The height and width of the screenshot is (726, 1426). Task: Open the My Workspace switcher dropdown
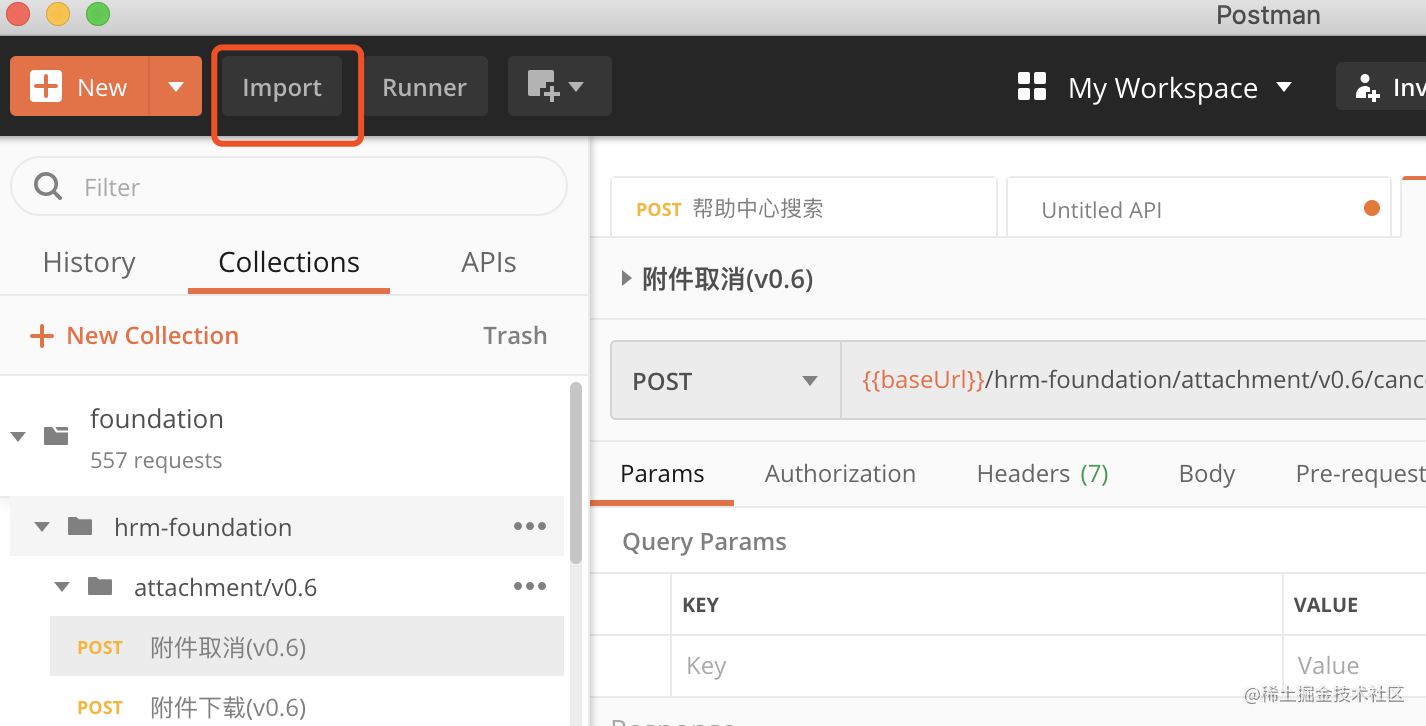pyautogui.click(x=1285, y=88)
